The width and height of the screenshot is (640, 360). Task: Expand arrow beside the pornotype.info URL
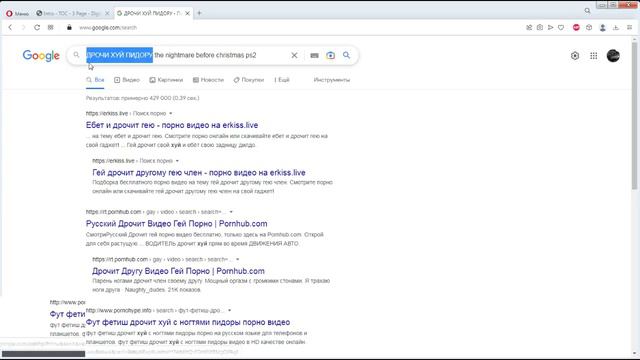tap(229, 310)
